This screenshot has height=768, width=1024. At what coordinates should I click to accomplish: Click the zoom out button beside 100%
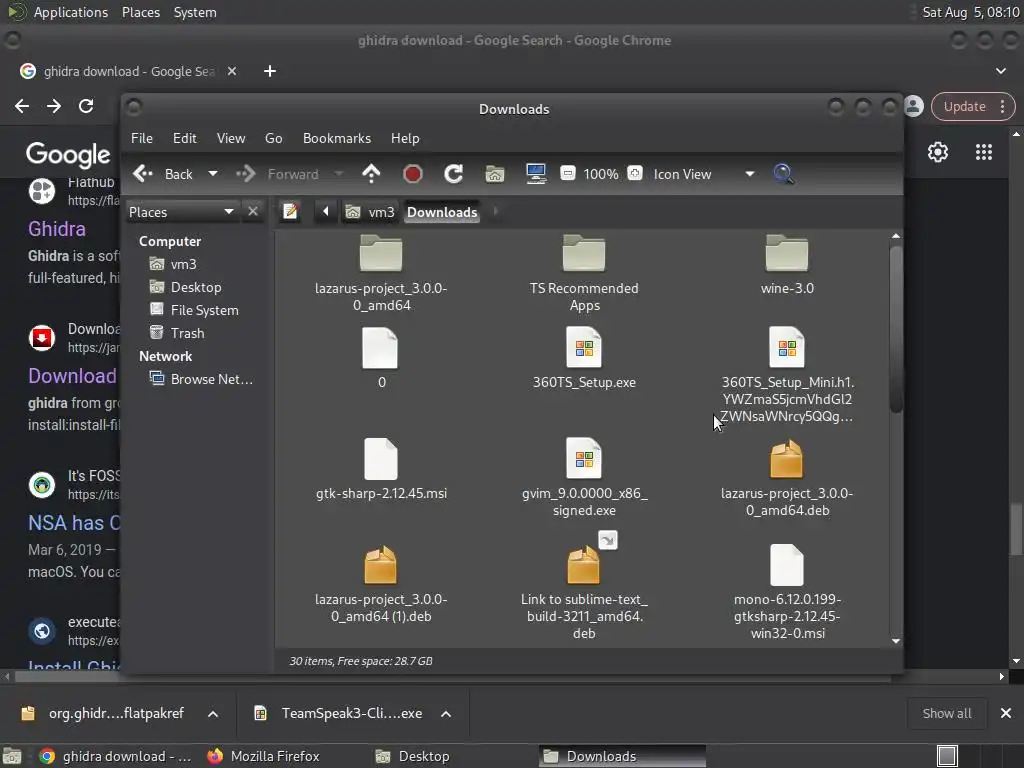tap(568, 174)
